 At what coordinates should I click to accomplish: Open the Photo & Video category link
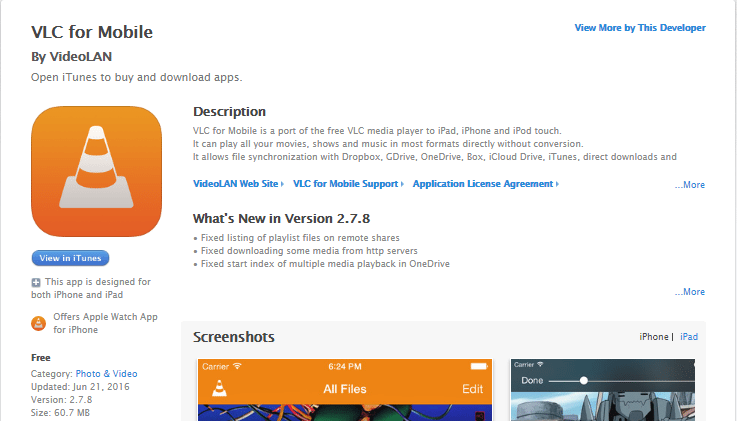tap(106, 374)
